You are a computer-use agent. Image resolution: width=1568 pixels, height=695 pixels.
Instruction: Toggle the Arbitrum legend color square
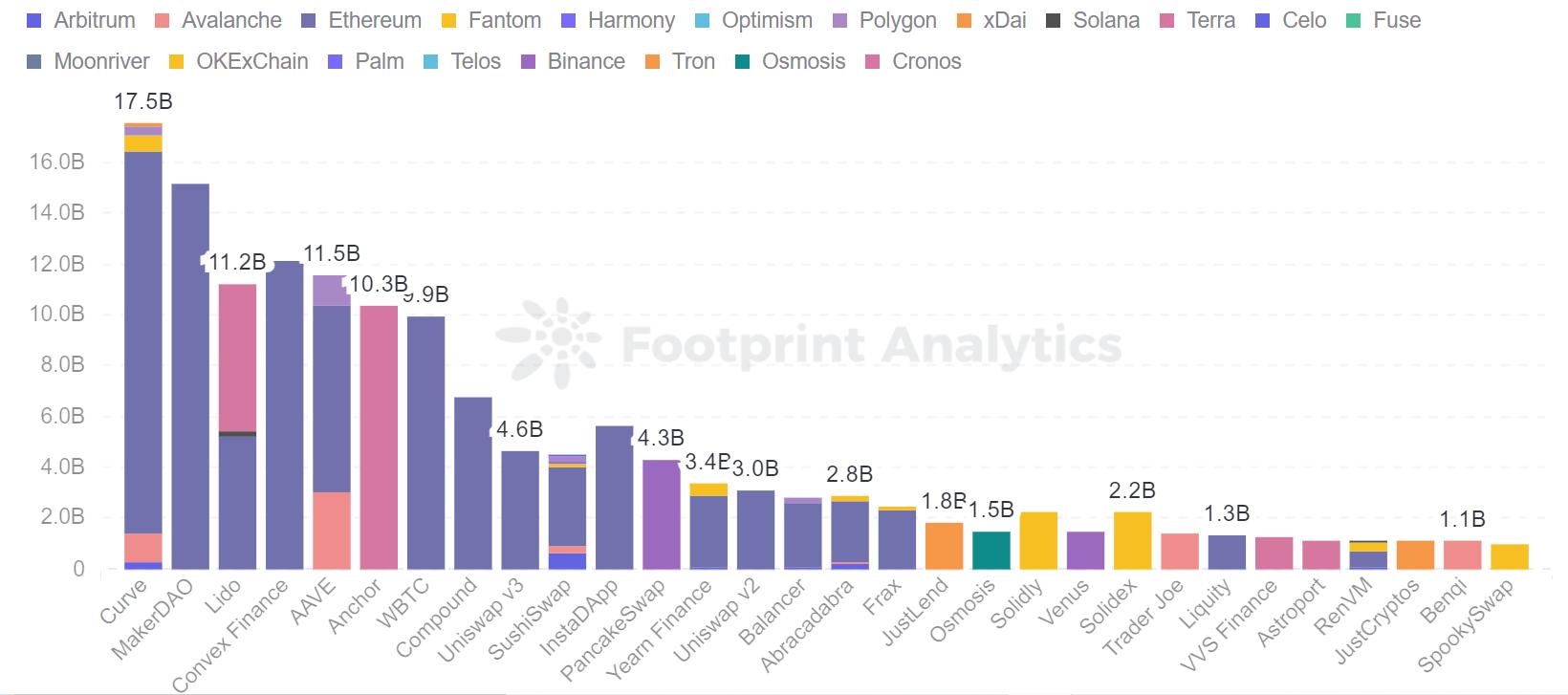tap(34, 20)
